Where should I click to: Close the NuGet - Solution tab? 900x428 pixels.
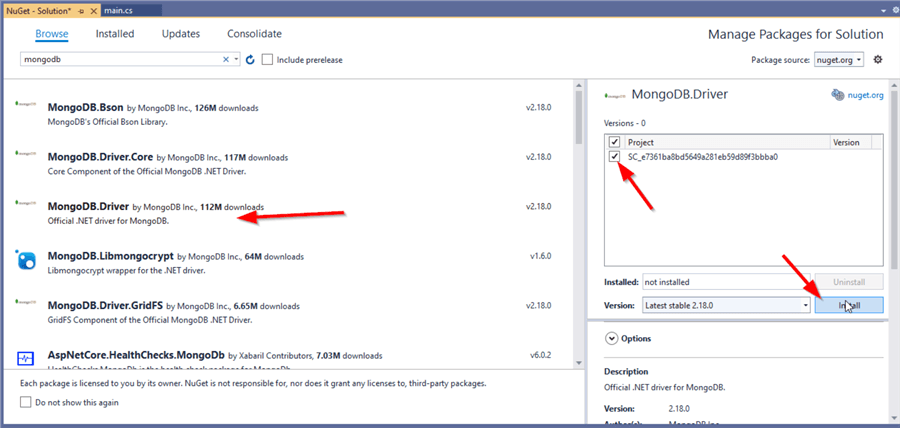[93, 11]
